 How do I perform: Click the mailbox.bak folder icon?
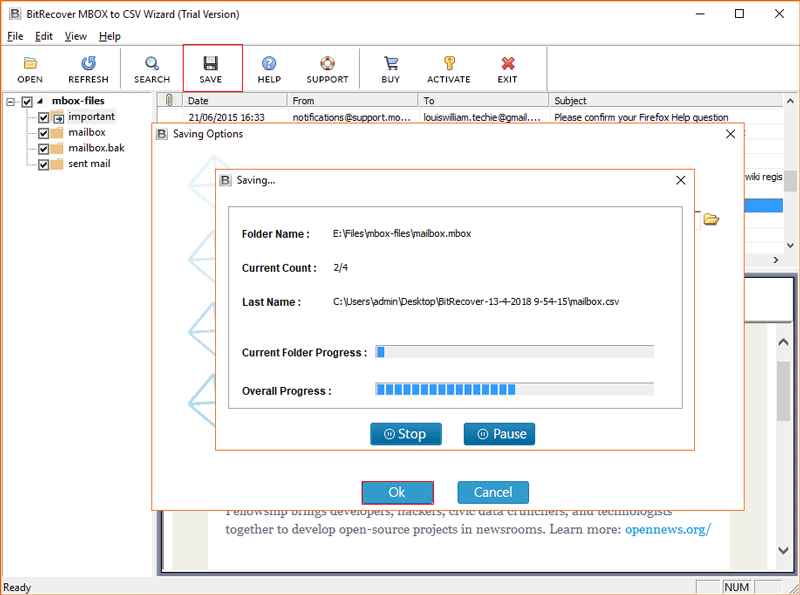57,148
